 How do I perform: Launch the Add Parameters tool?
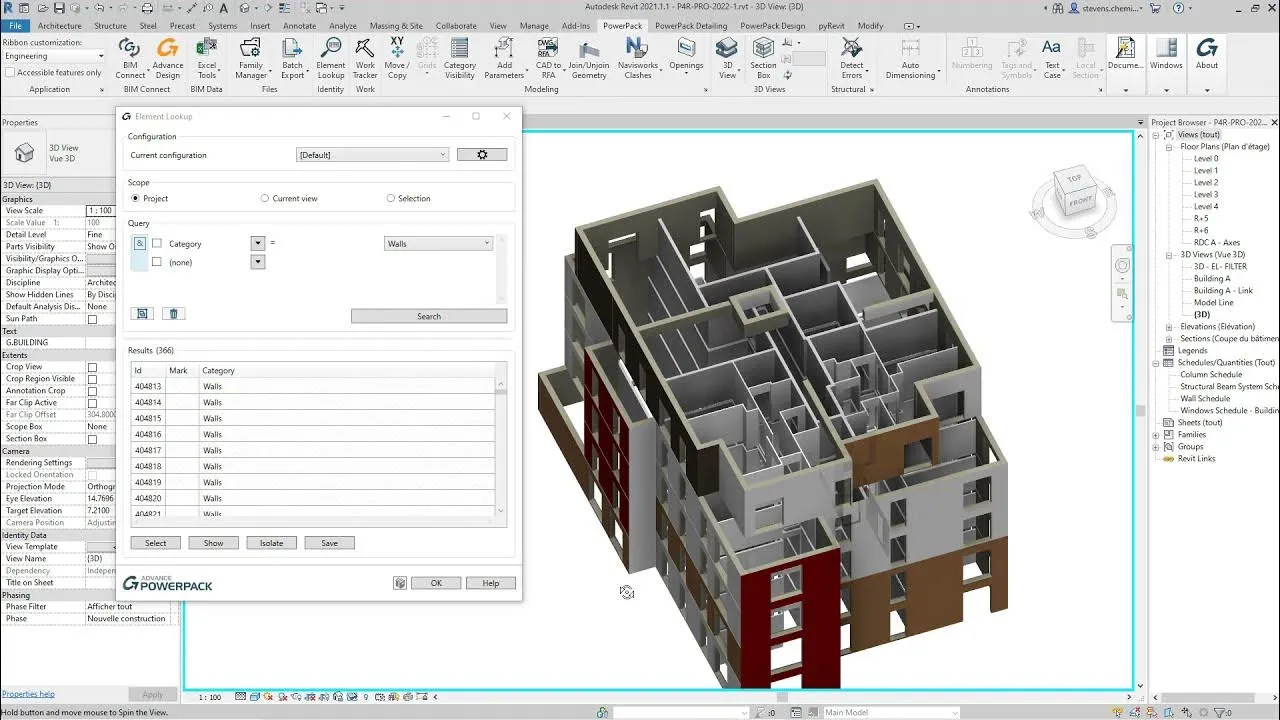click(504, 59)
